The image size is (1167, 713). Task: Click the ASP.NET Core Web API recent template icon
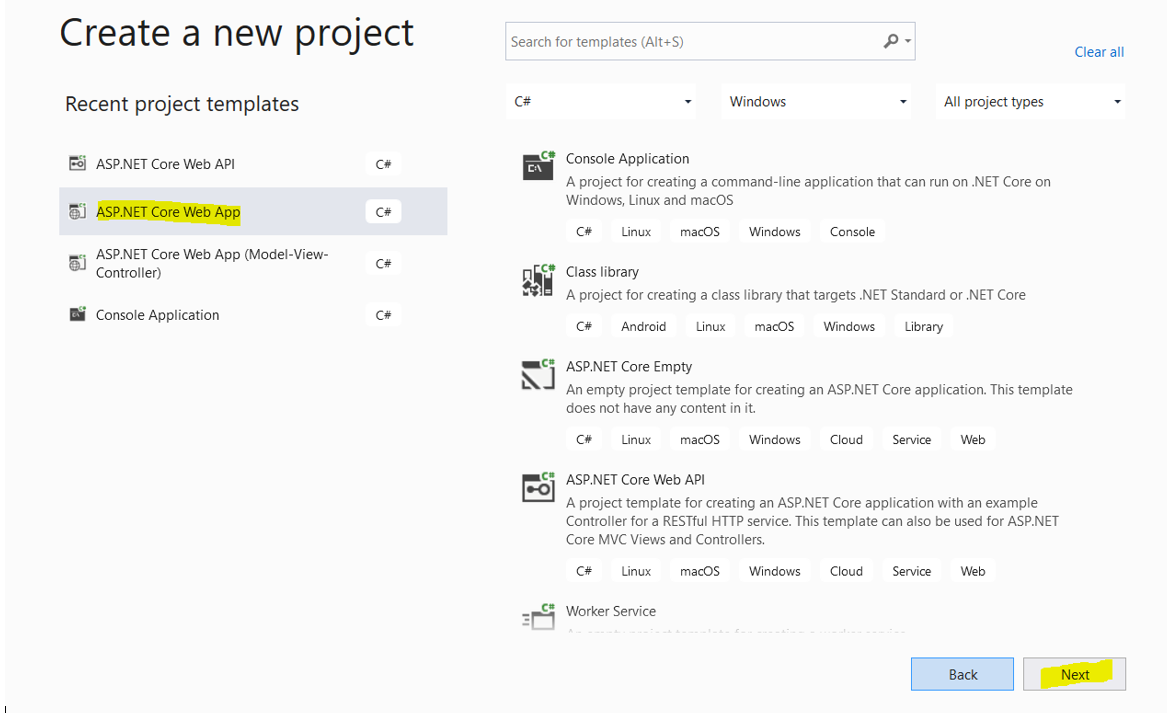pos(77,163)
